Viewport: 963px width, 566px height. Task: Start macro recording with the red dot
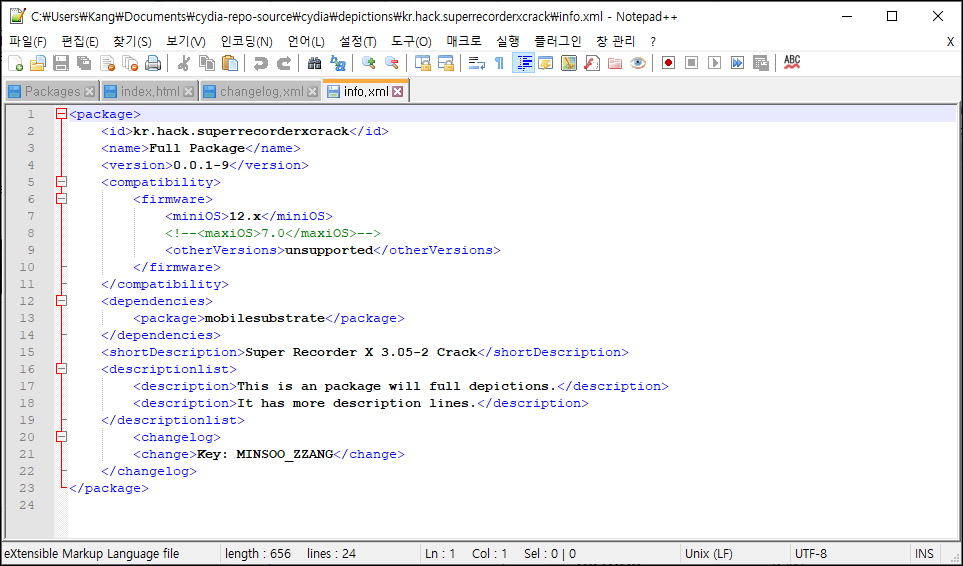coord(668,63)
